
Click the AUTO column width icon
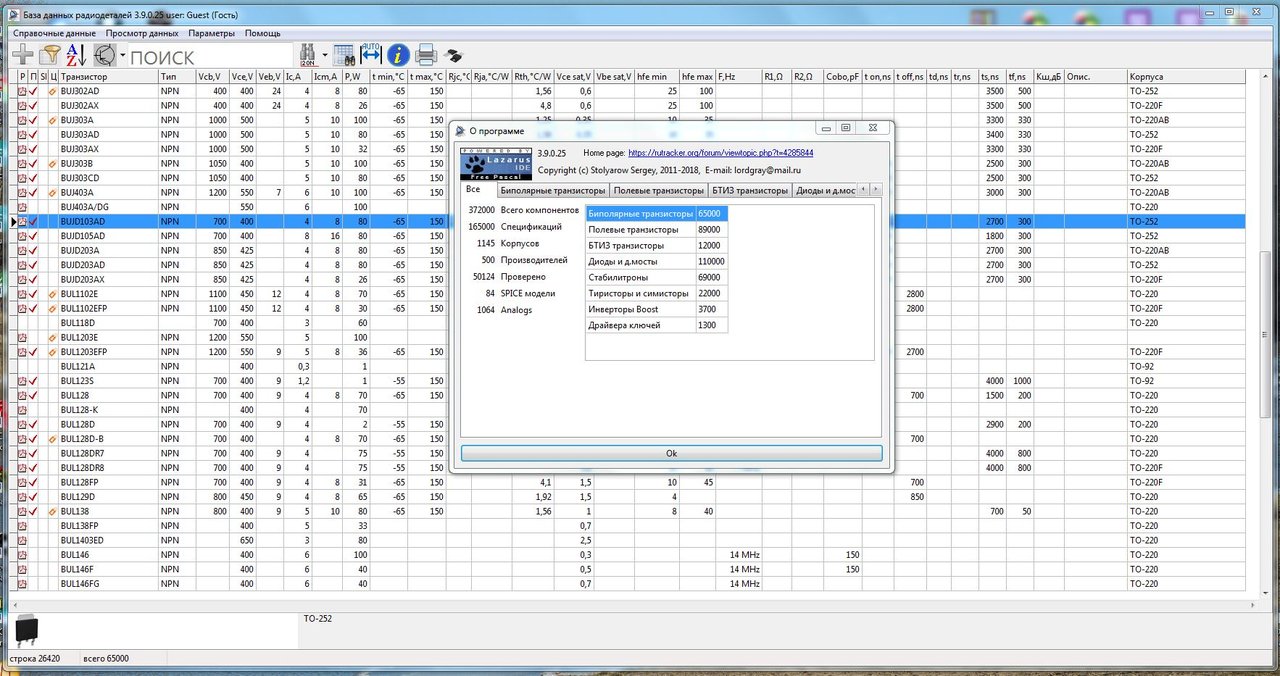pos(371,55)
